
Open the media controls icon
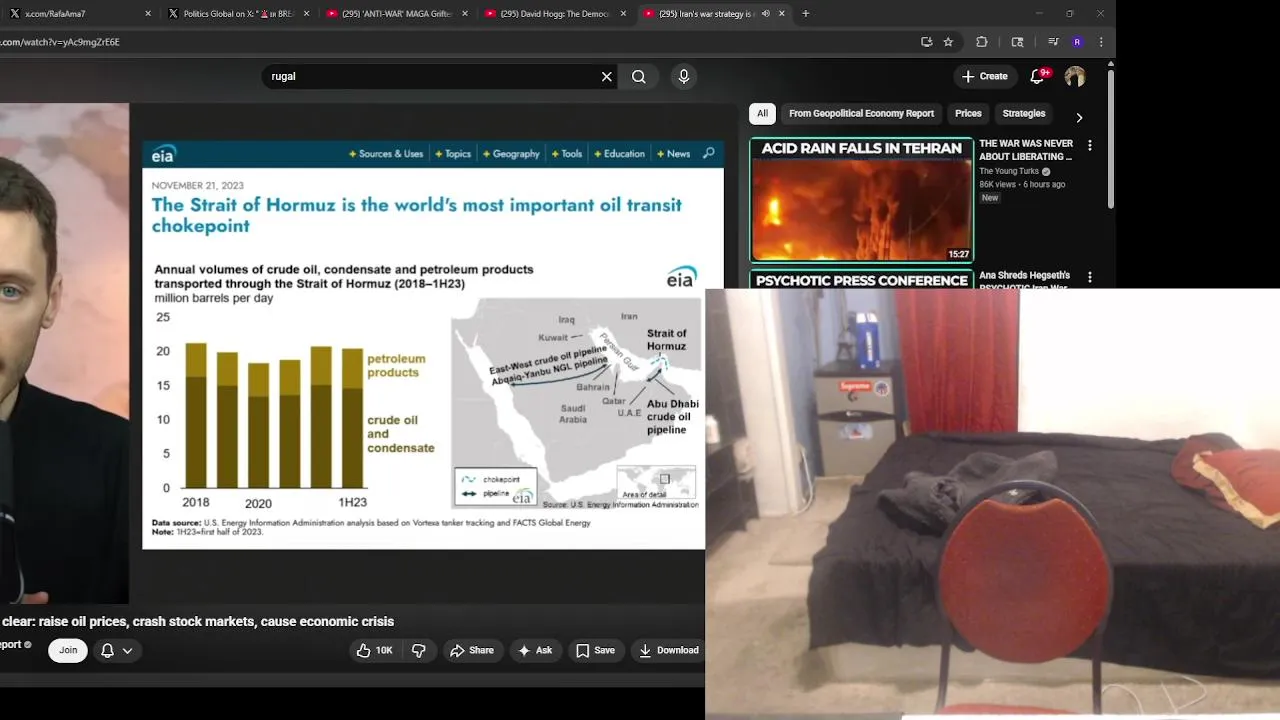1053,42
